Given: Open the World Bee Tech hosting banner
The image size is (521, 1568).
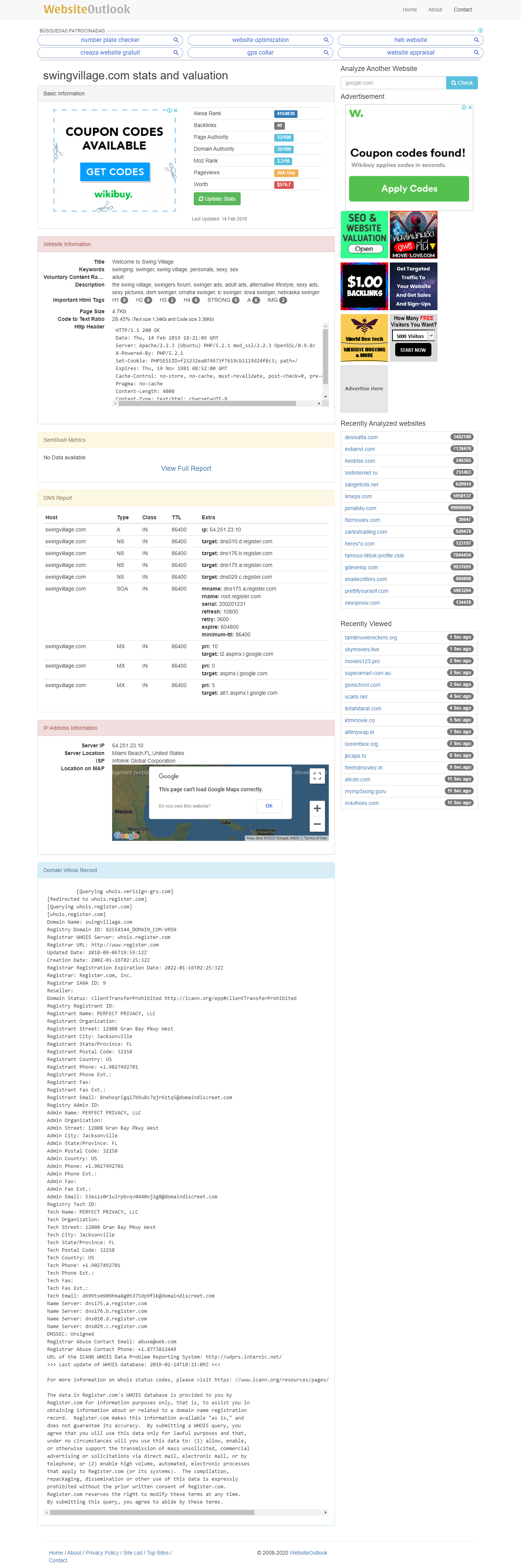Looking at the screenshot, I should point(364,338).
